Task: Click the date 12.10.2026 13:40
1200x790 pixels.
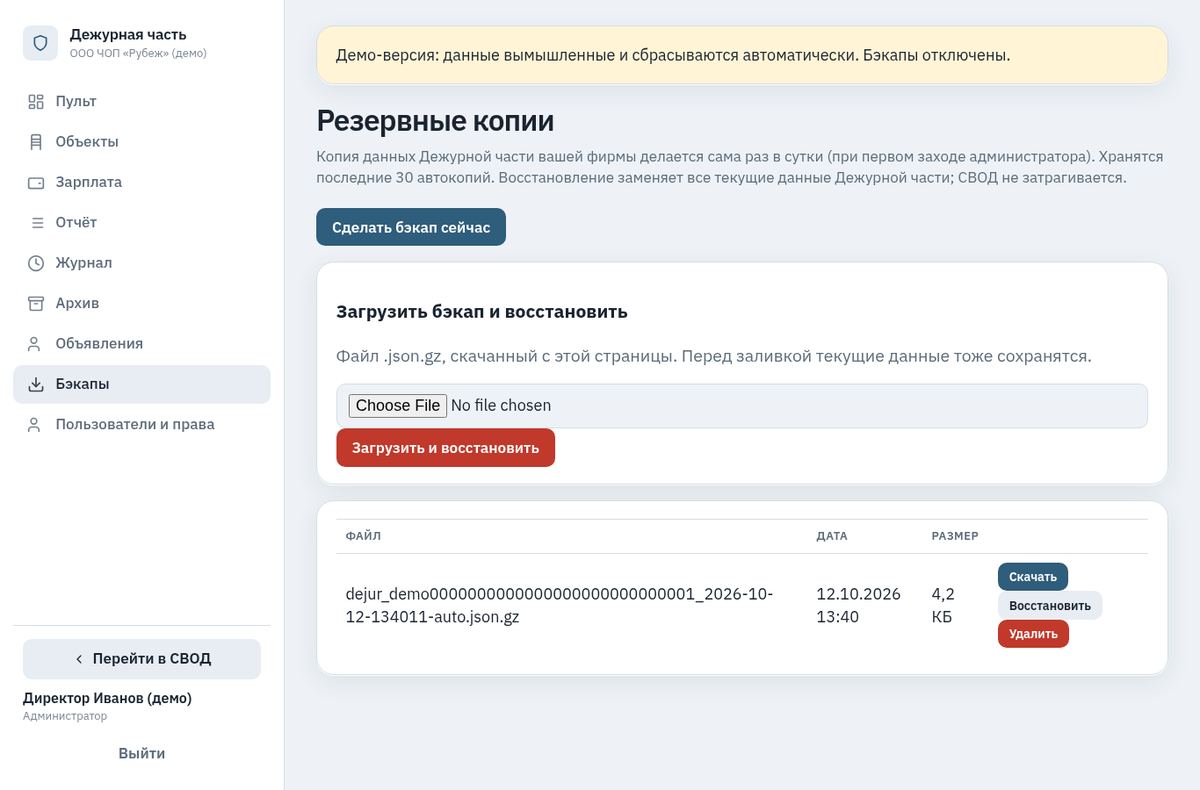Action: tap(858, 605)
